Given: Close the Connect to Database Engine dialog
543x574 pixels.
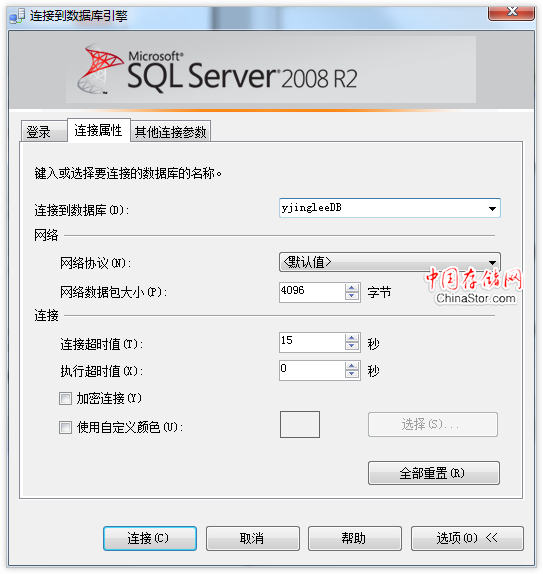Looking at the screenshot, I should point(512,12).
